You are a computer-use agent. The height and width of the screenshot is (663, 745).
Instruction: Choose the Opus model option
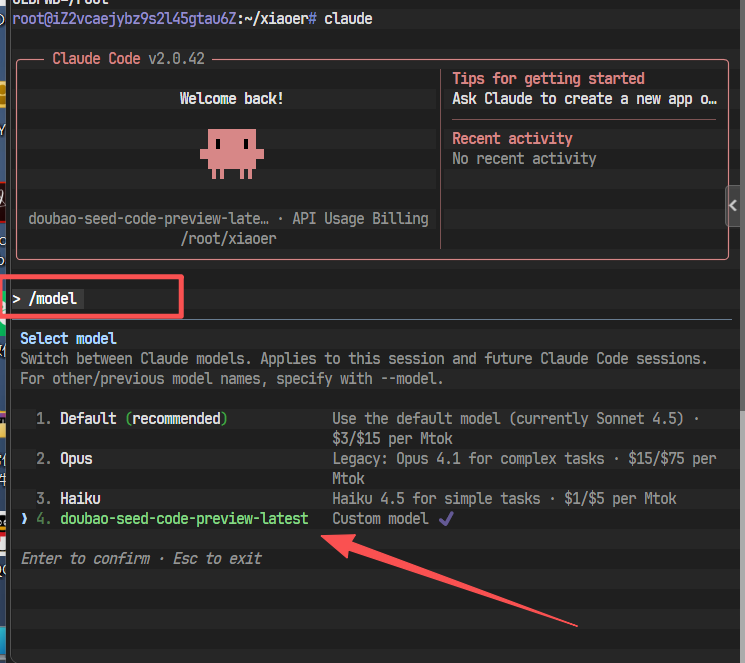[x=76, y=458]
